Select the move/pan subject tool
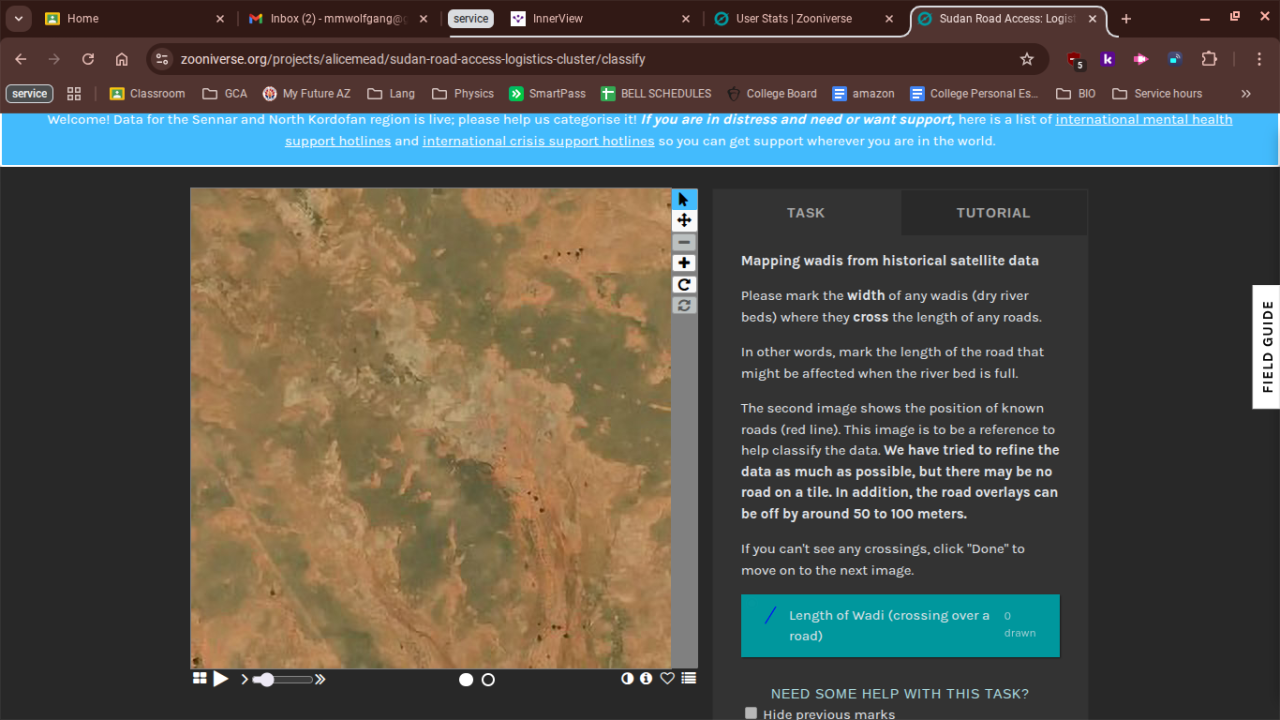Image resolution: width=1280 pixels, height=720 pixels. coord(684,220)
